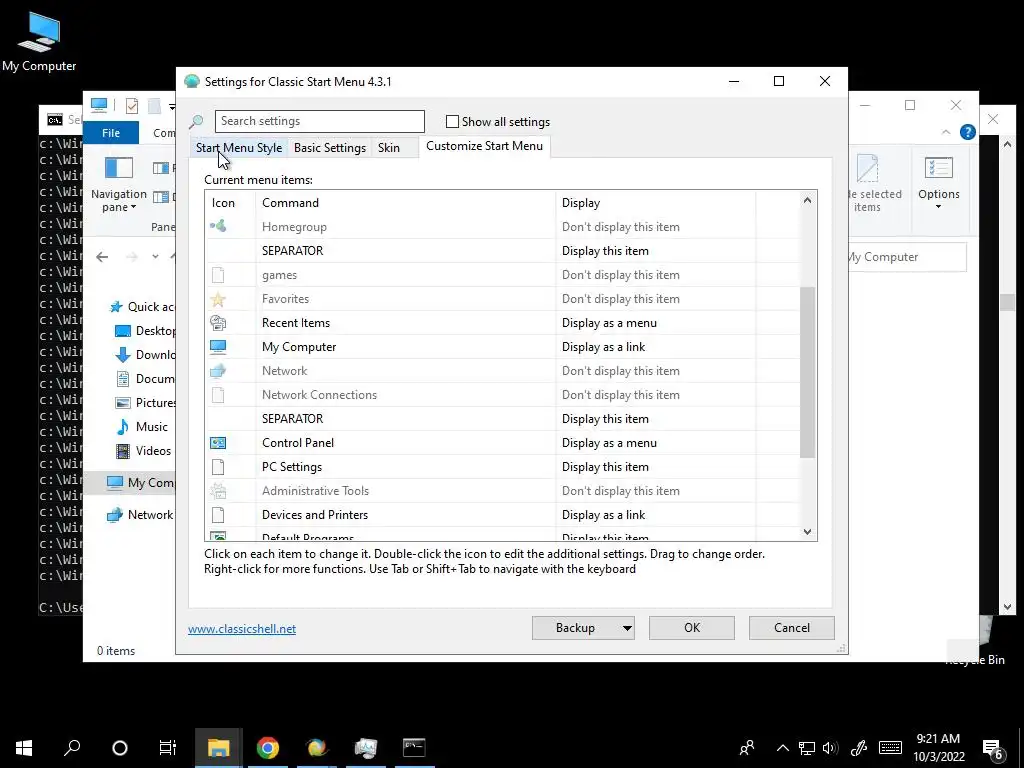Open Cortana circle on taskbar
The image size is (1024, 768).
click(x=120, y=747)
